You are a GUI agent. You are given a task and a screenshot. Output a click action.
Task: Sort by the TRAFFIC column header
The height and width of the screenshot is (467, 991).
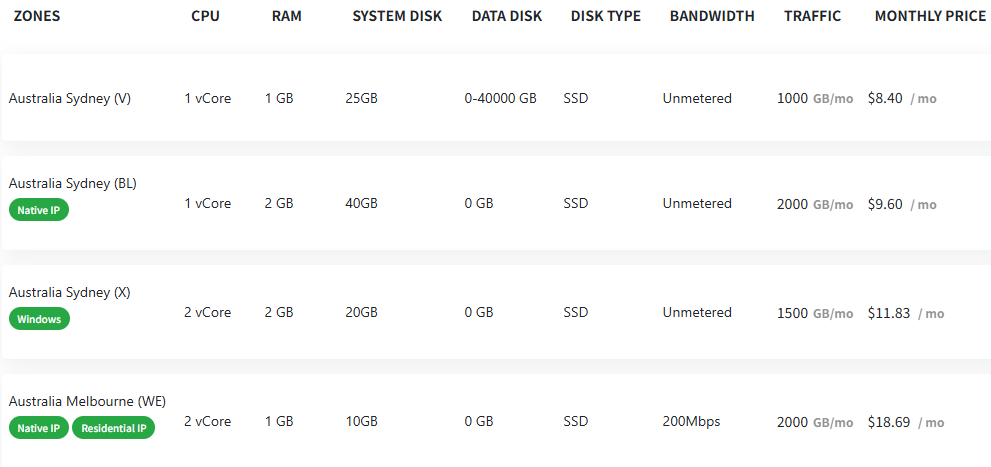pos(812,16)
